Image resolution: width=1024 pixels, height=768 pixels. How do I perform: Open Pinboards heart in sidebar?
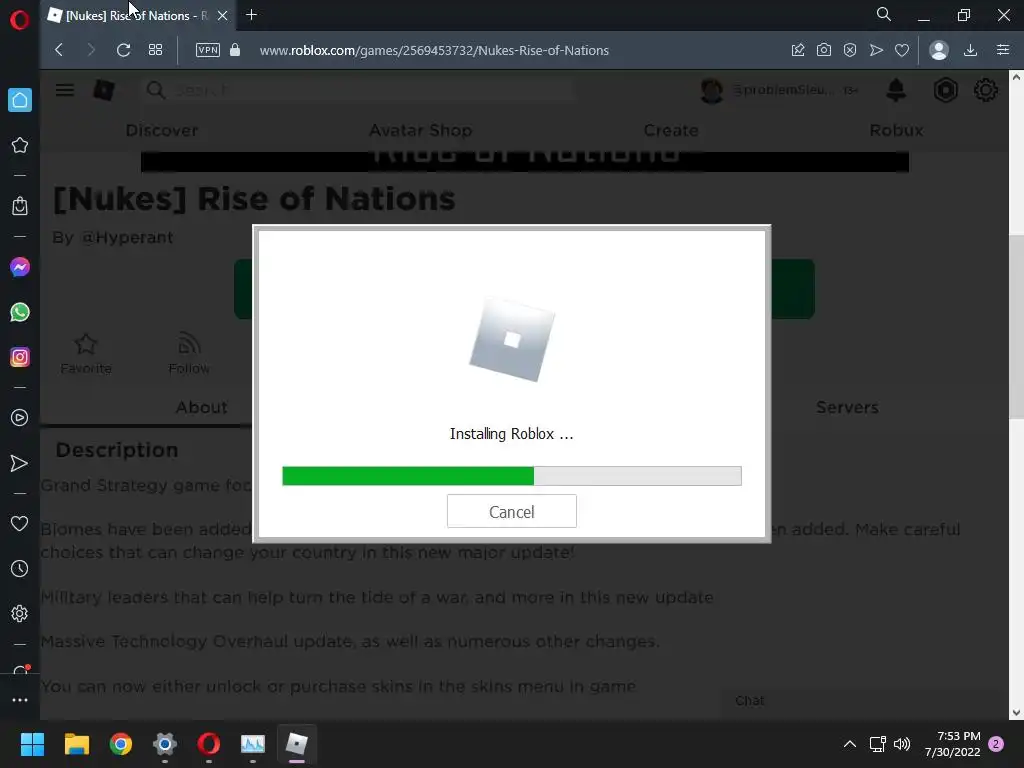20,523
